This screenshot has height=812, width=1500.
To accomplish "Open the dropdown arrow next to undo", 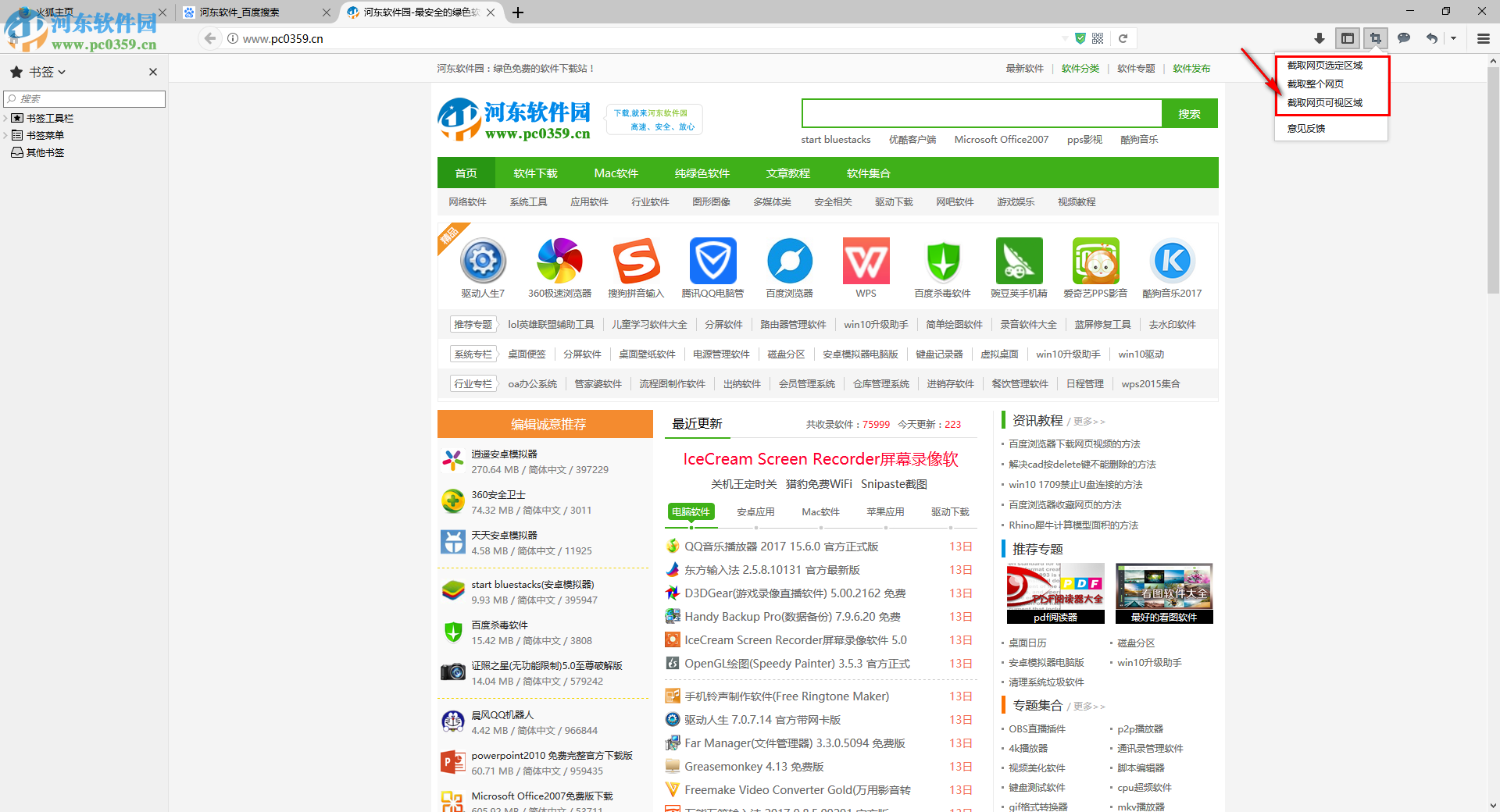I will [1454, 38].
